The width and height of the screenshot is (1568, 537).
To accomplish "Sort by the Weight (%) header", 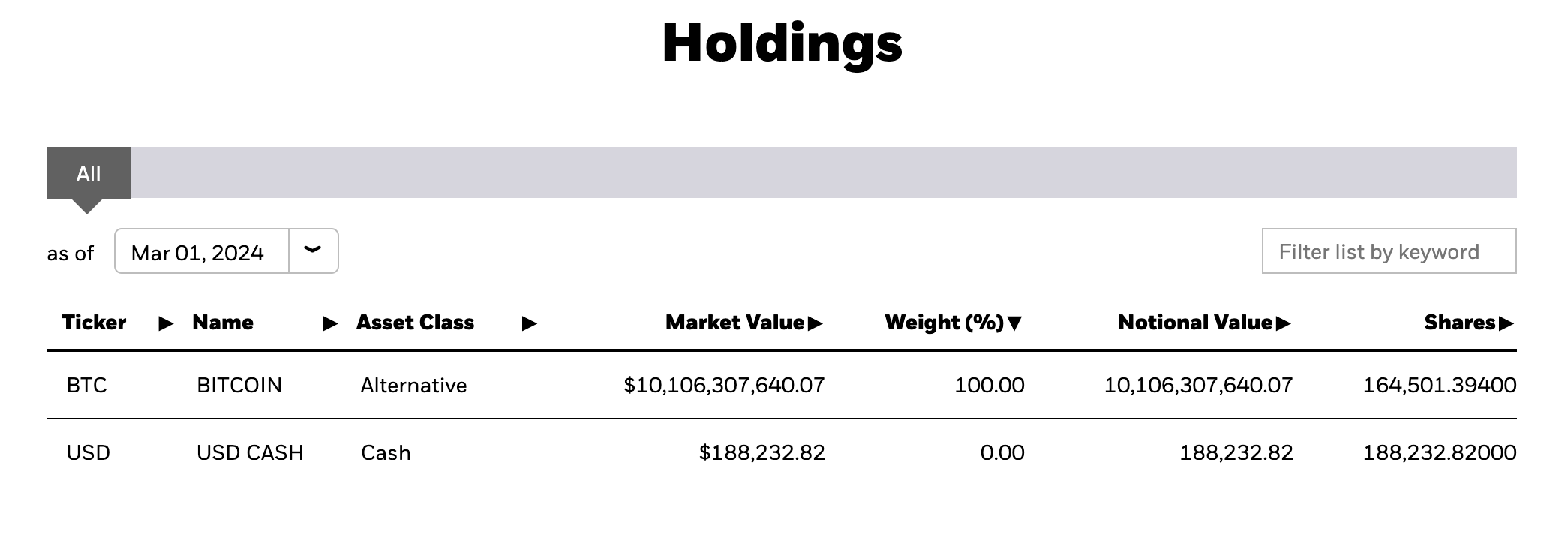I will 944,322.
